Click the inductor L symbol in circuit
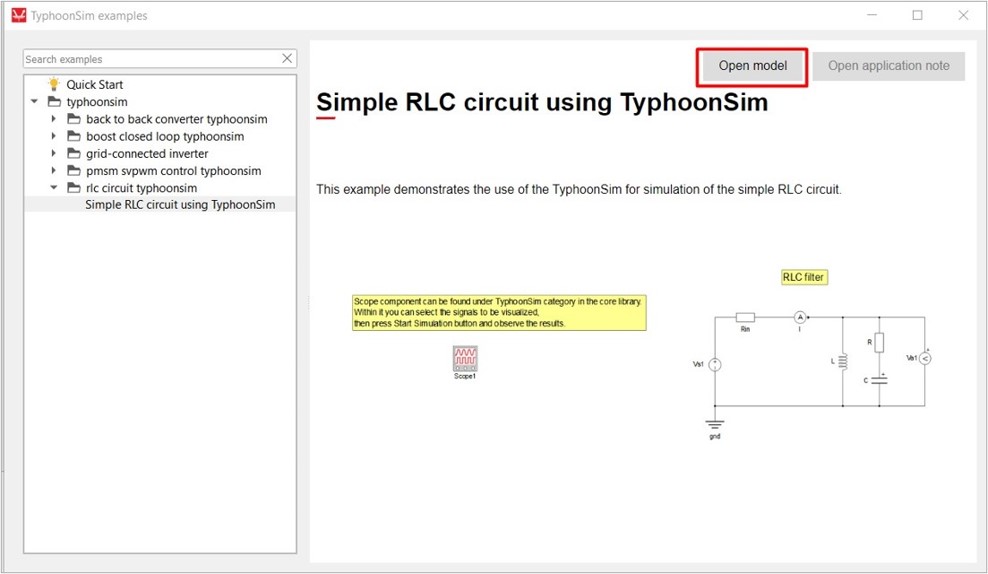This screenshot has height=574, width=988. 842,361
